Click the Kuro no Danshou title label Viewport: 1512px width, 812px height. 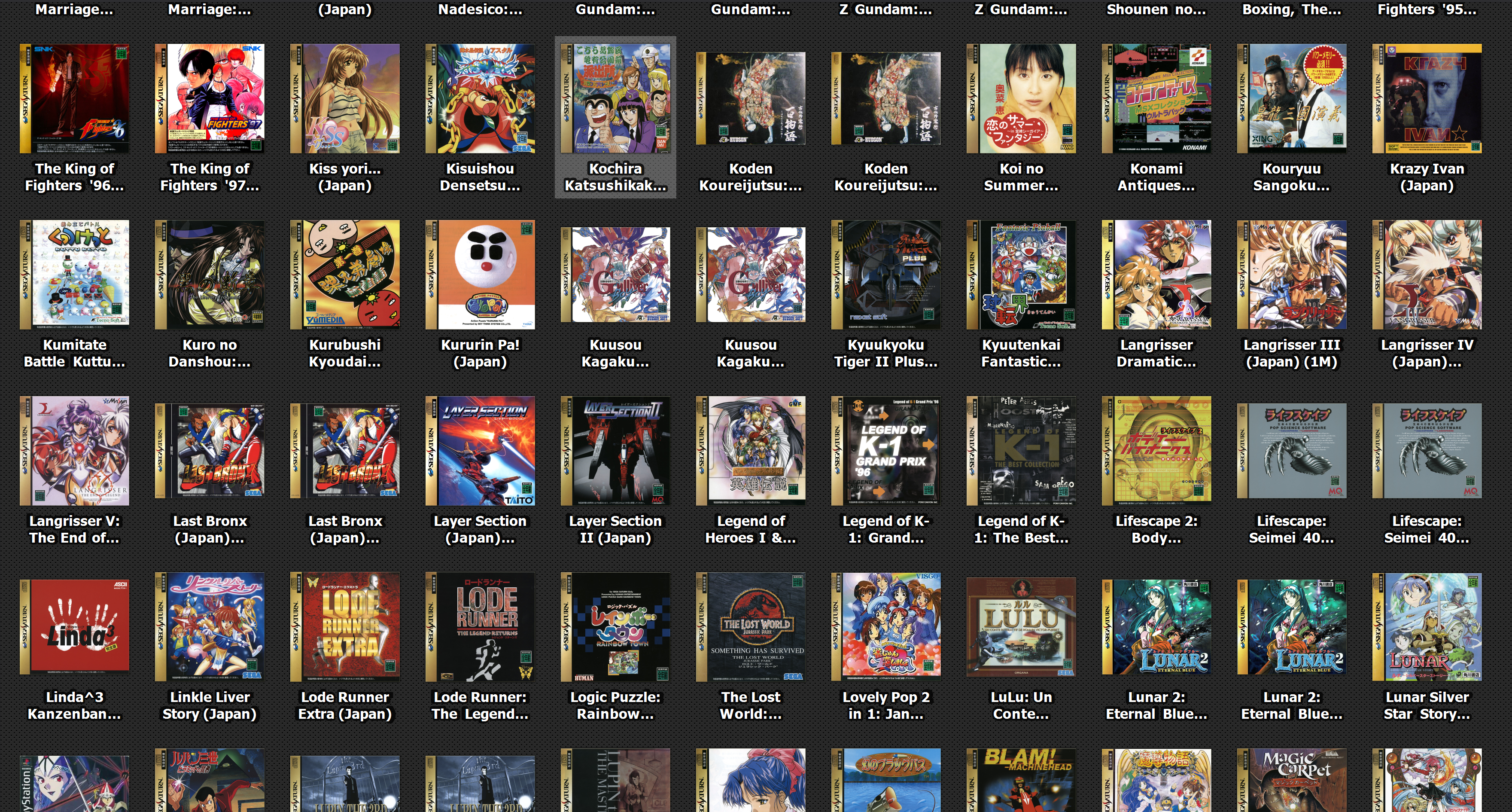pyautogui.click(x=210, y=354)
